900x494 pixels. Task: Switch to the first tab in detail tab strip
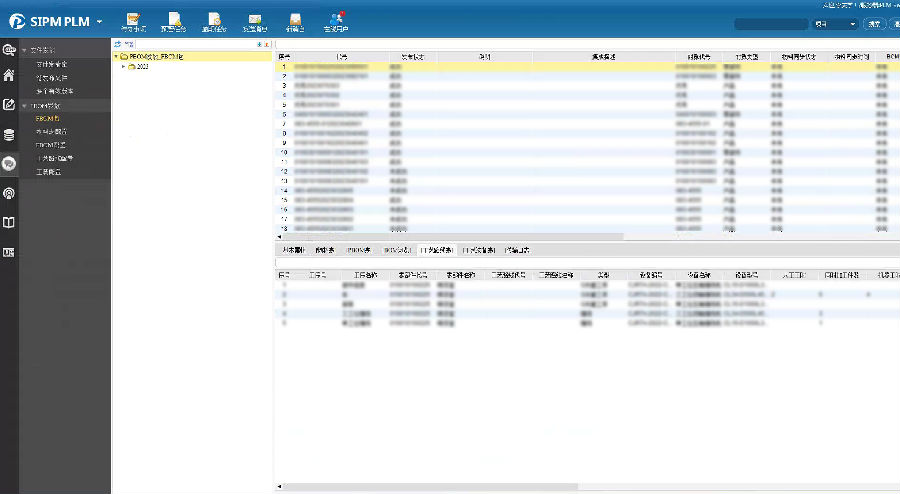[x=293, y=250]
